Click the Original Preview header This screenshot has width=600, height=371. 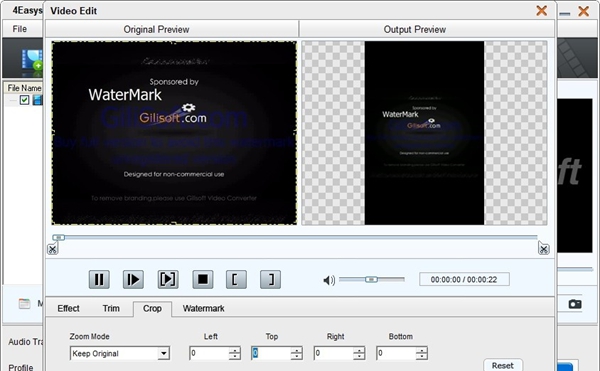coord(172,29)
